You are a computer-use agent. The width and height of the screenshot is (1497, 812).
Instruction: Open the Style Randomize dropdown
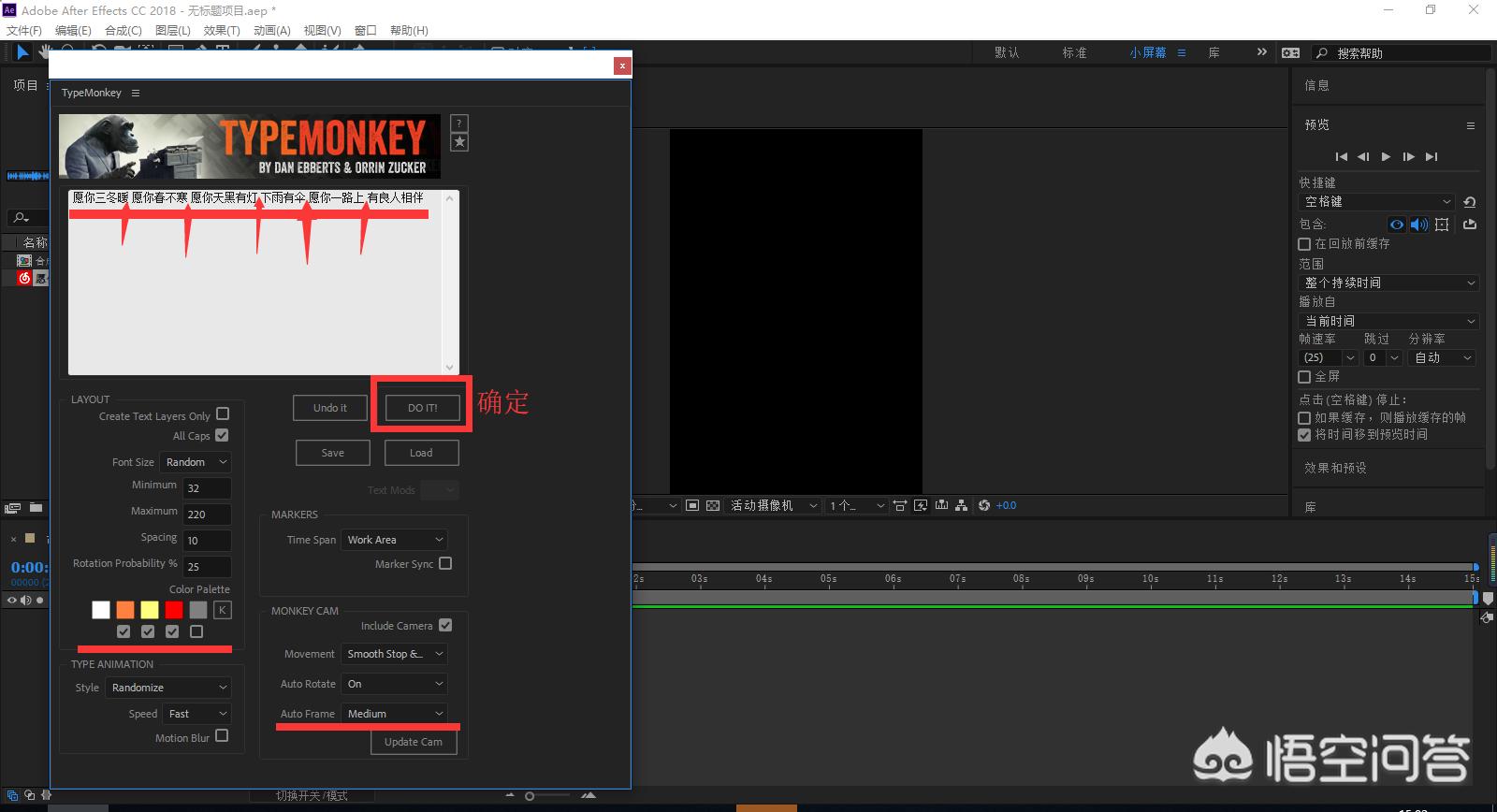[x=168, y=688]
